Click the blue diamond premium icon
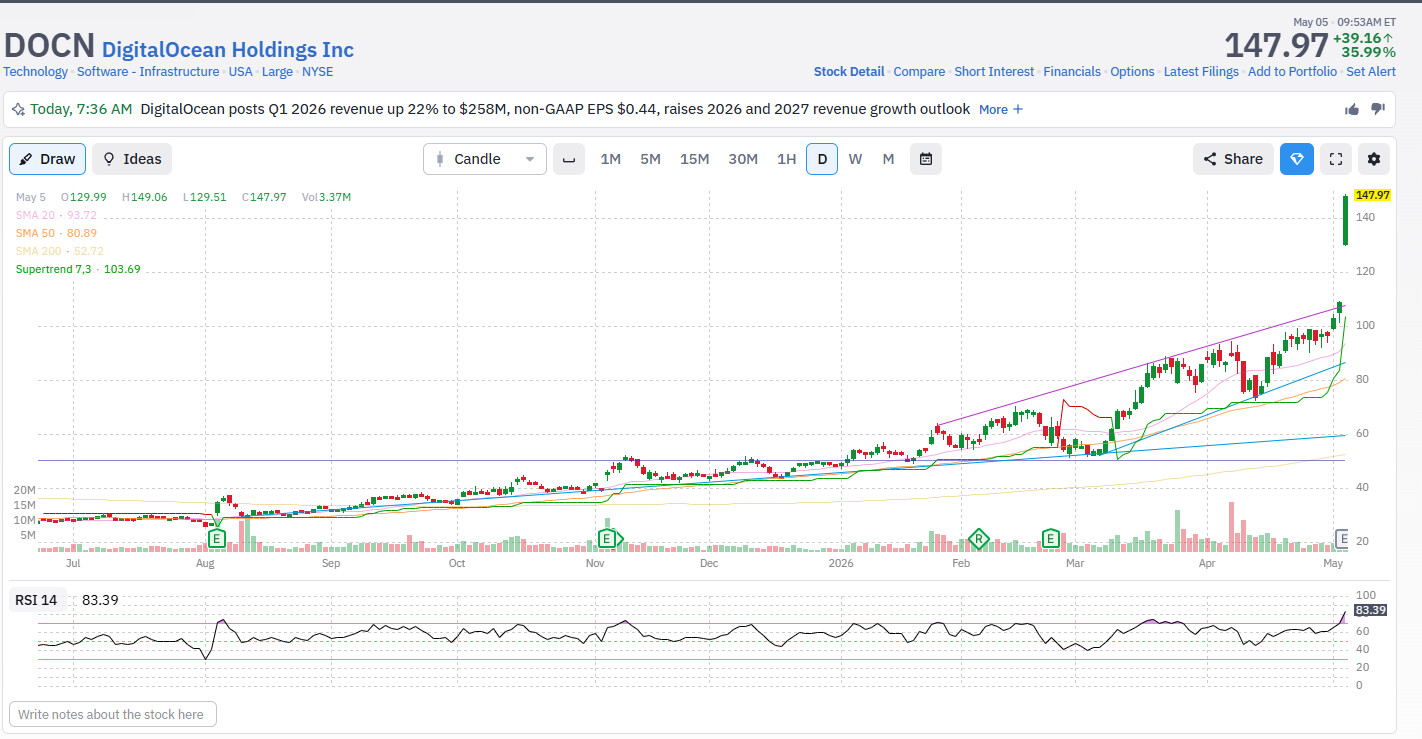 click(1297, 159)
